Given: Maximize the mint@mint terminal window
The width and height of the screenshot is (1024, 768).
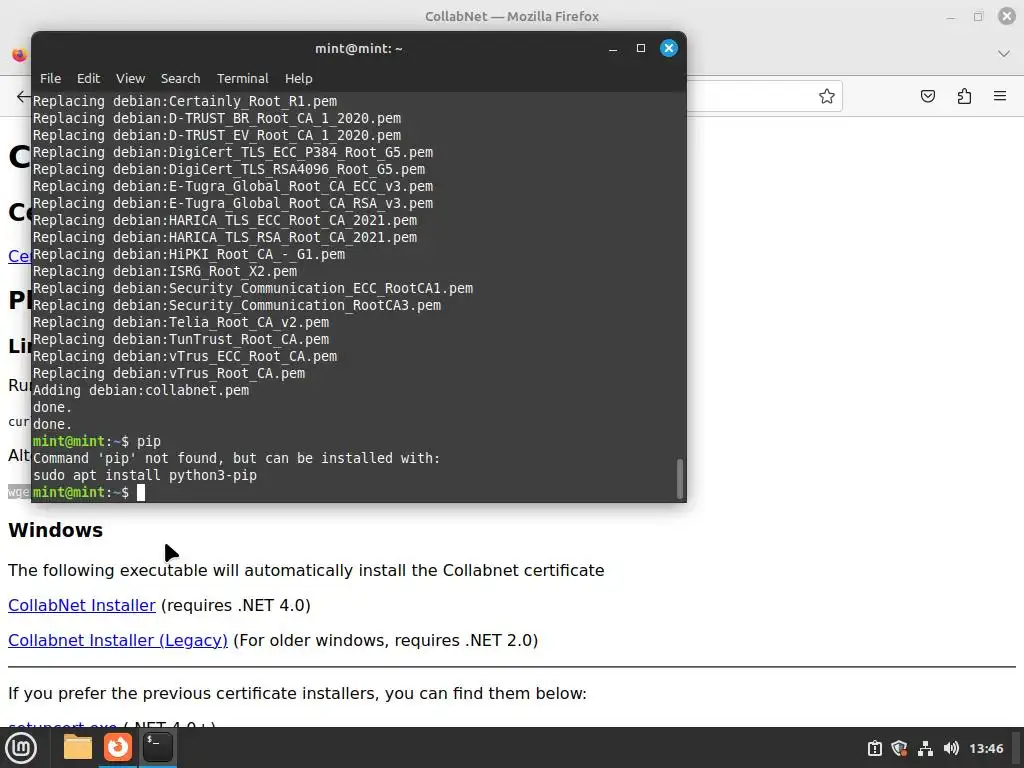Looking at the screenshot, I should click(641, 48).
